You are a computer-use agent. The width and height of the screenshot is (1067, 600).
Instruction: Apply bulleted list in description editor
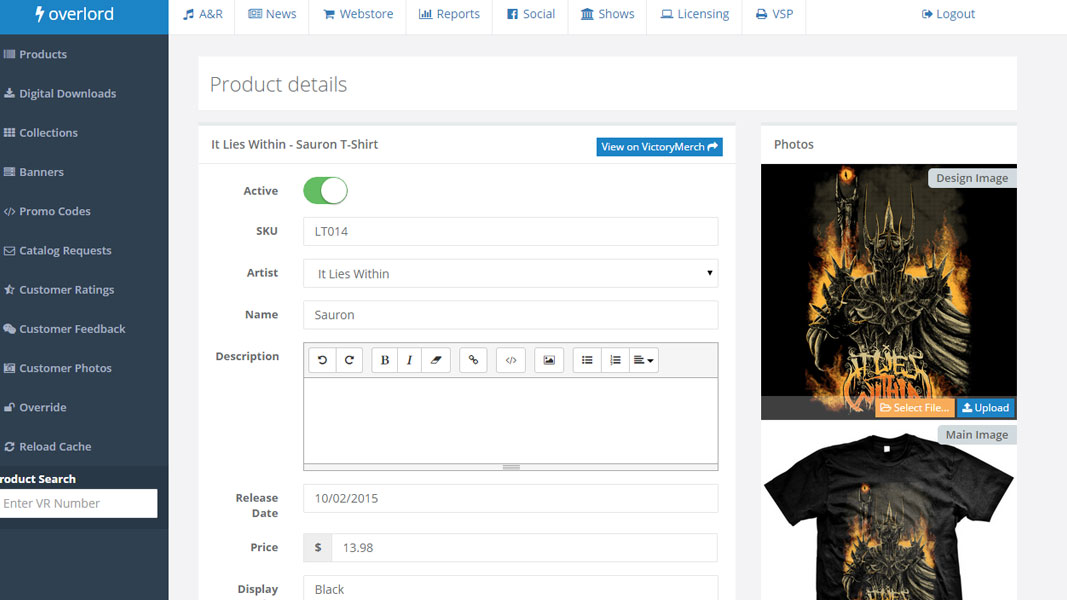coord(587,360)
